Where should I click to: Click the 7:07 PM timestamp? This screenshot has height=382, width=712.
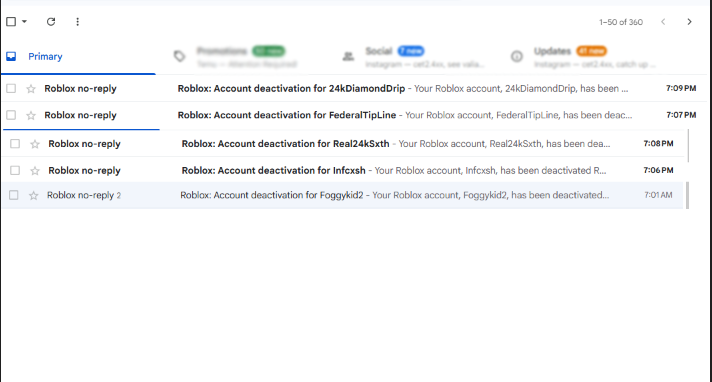[x=681, y=115]
